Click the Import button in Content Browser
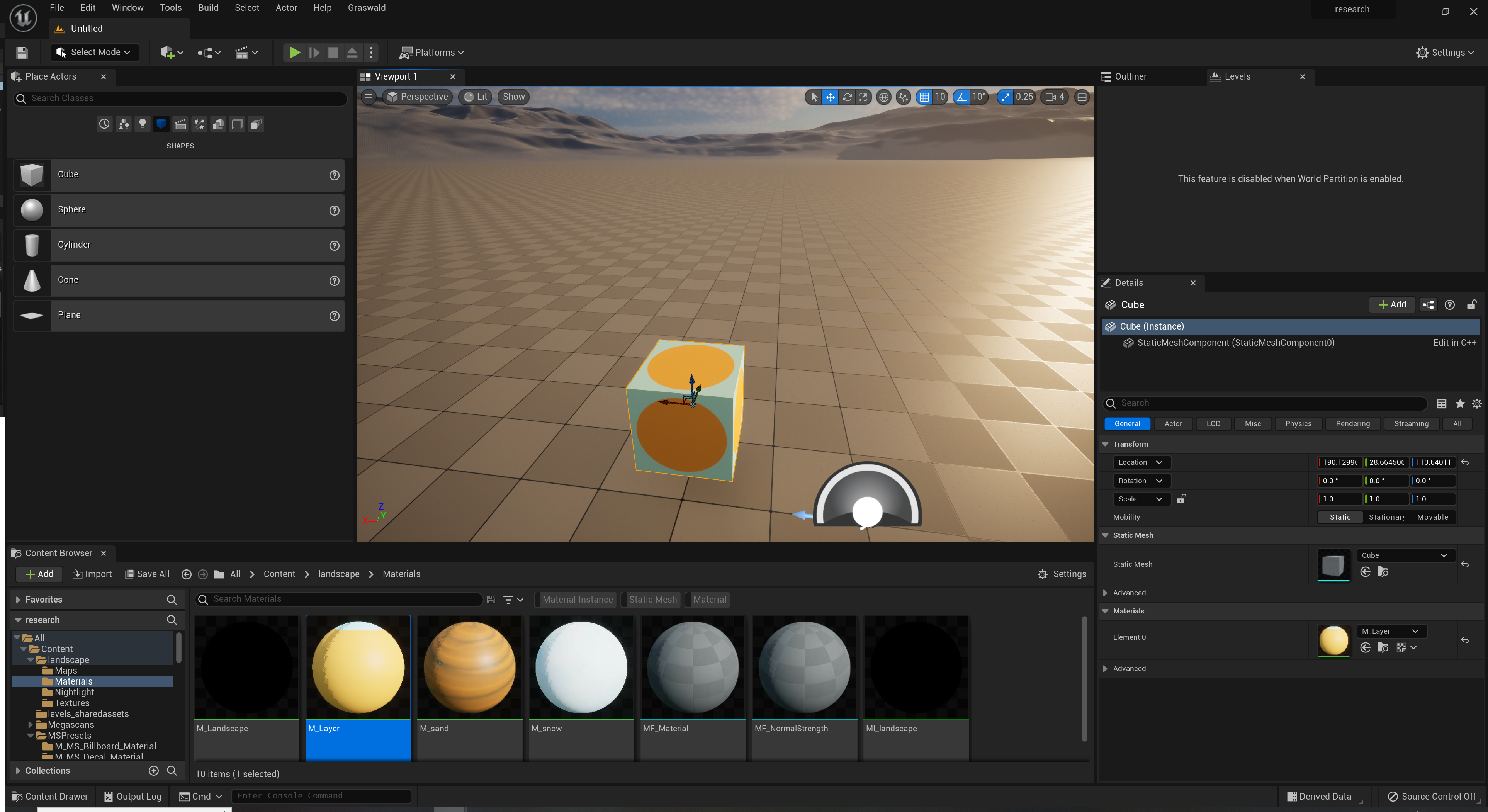 (92, 574)
